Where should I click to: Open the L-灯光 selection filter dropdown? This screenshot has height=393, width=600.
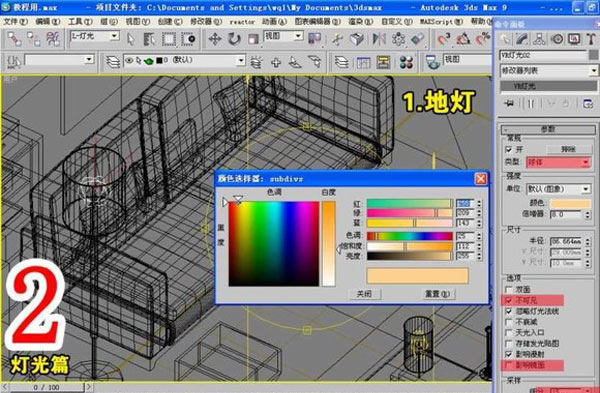pyautogui.click(x=95, y=36)
